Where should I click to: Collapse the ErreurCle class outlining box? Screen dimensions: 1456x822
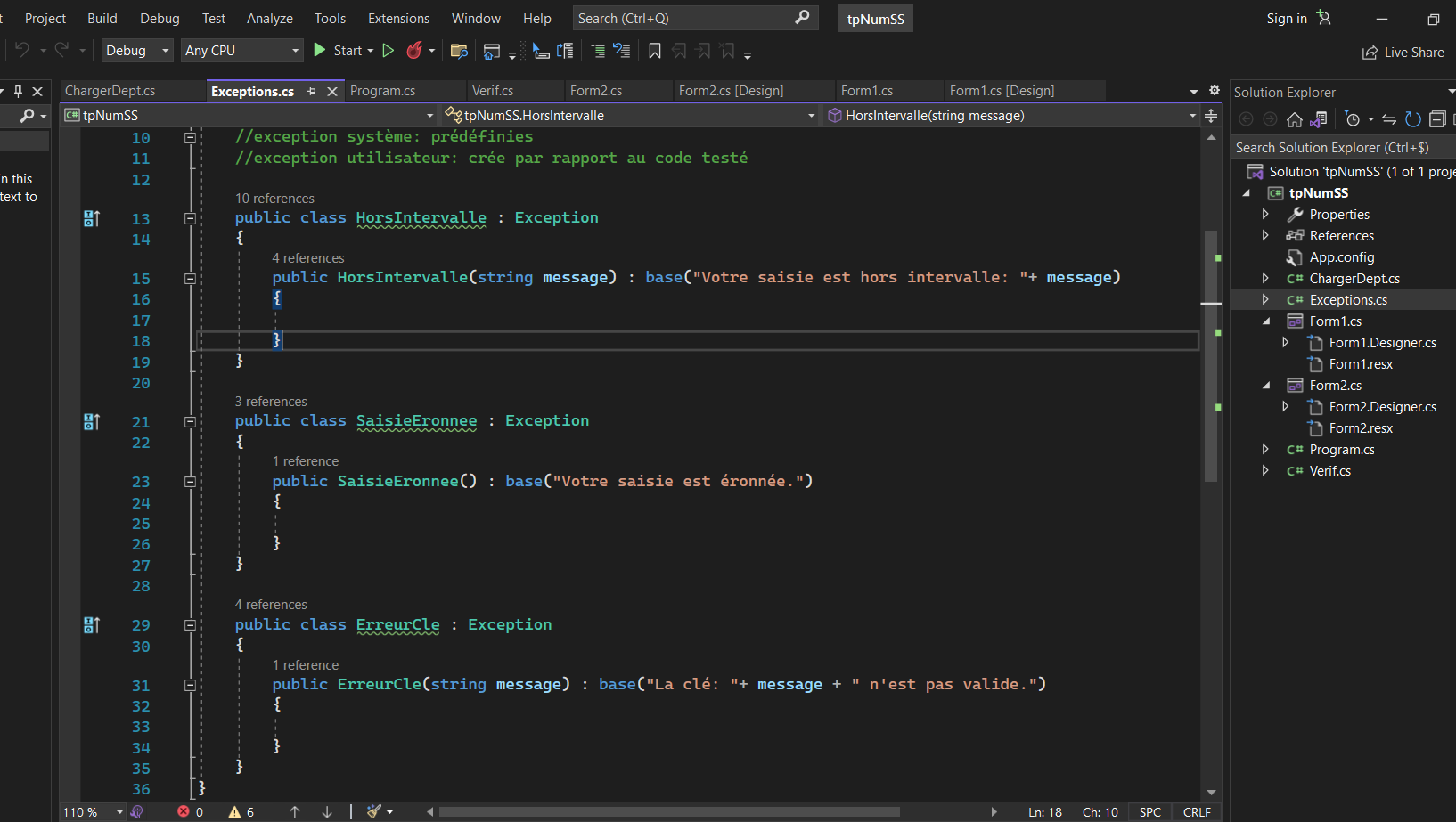coord(190,625)
